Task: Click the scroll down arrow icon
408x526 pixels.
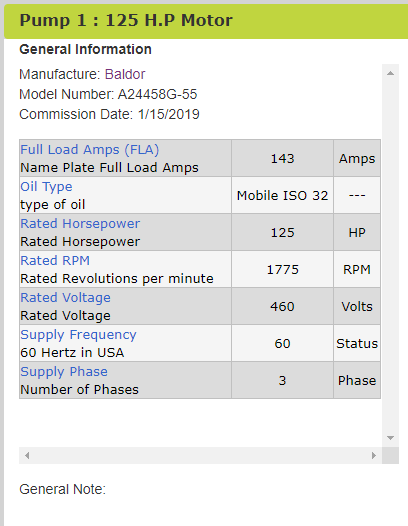Action: [x=390, y=438]
